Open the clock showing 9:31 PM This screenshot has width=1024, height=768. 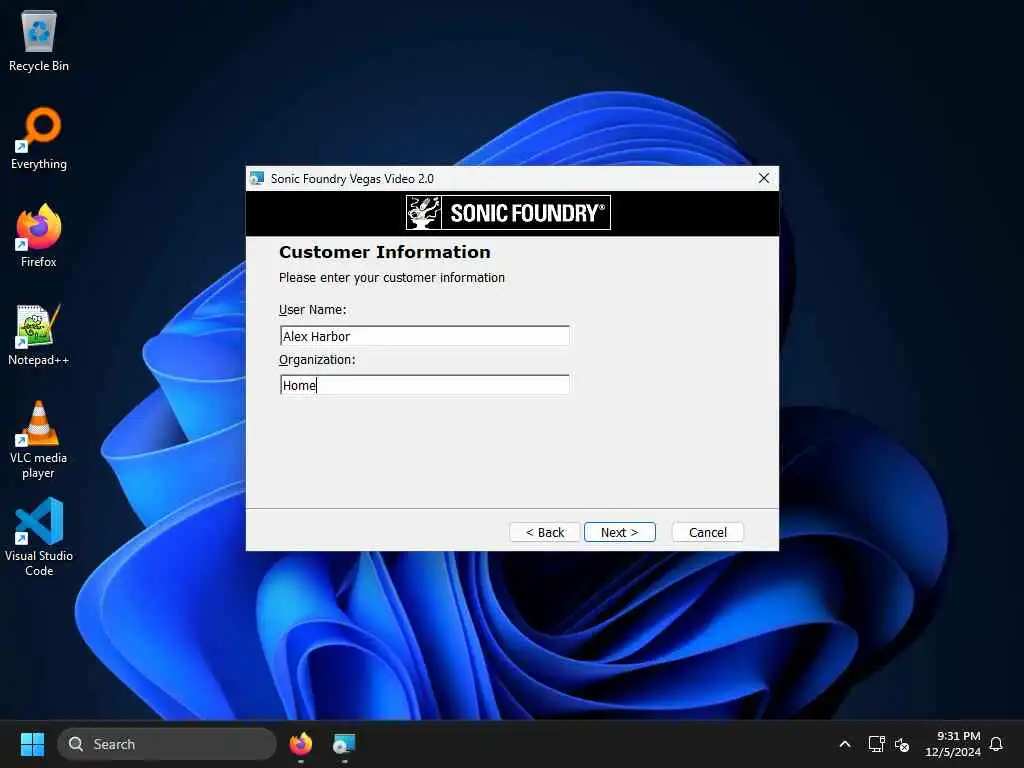coord(953,744)
